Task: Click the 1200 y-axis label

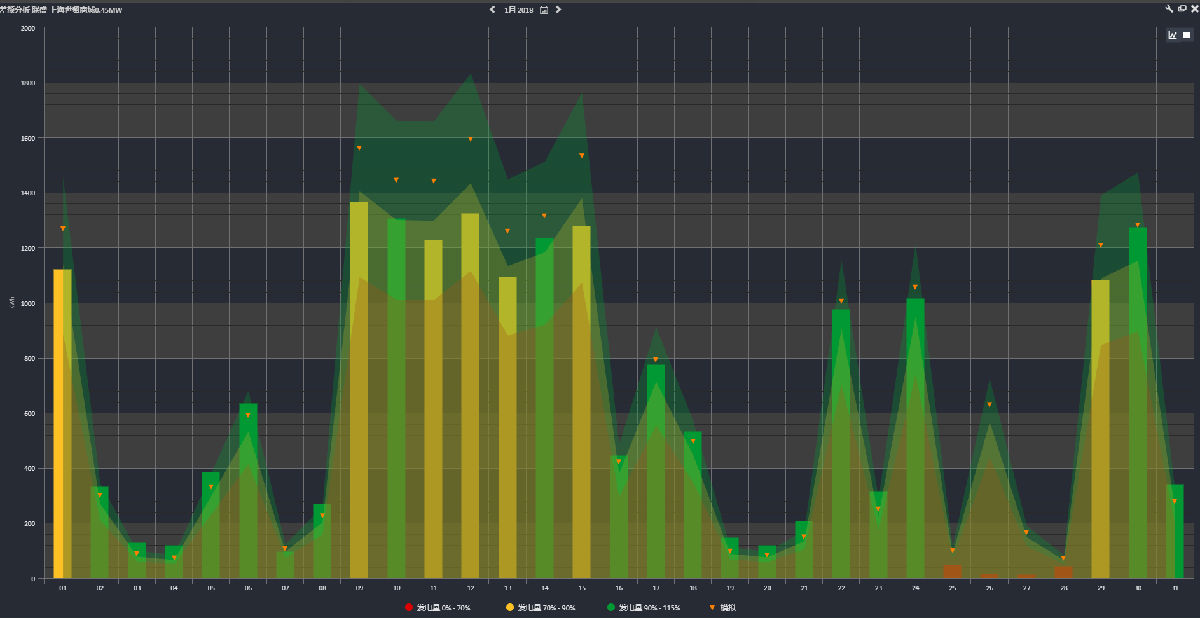Action: click(28, 248)
